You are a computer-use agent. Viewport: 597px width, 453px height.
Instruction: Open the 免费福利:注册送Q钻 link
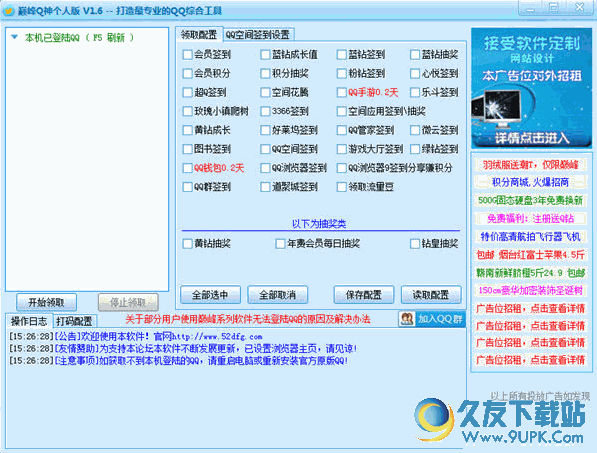pyautogui.click(x=530, y=219)
